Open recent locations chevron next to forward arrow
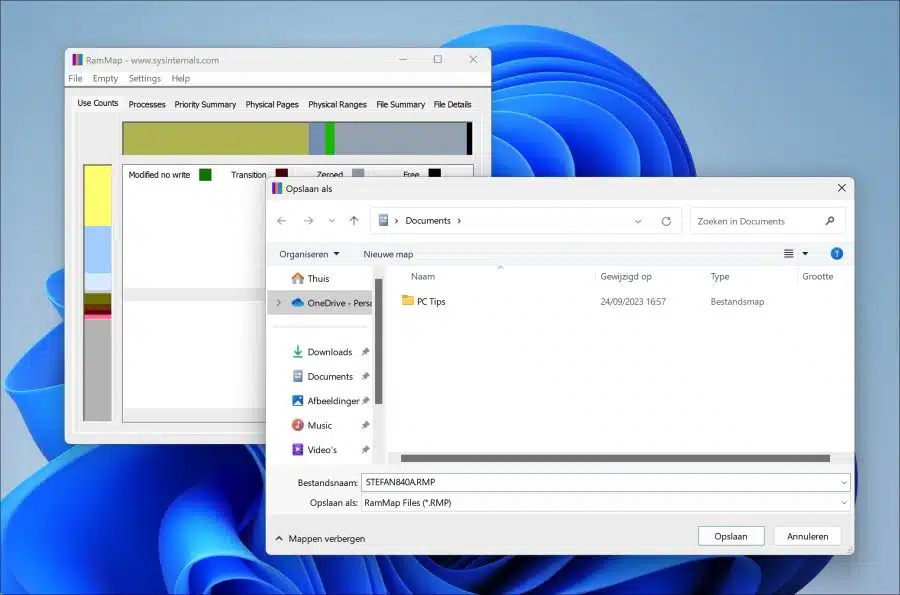Screen dimensions: 900x595 pos(332,221)
